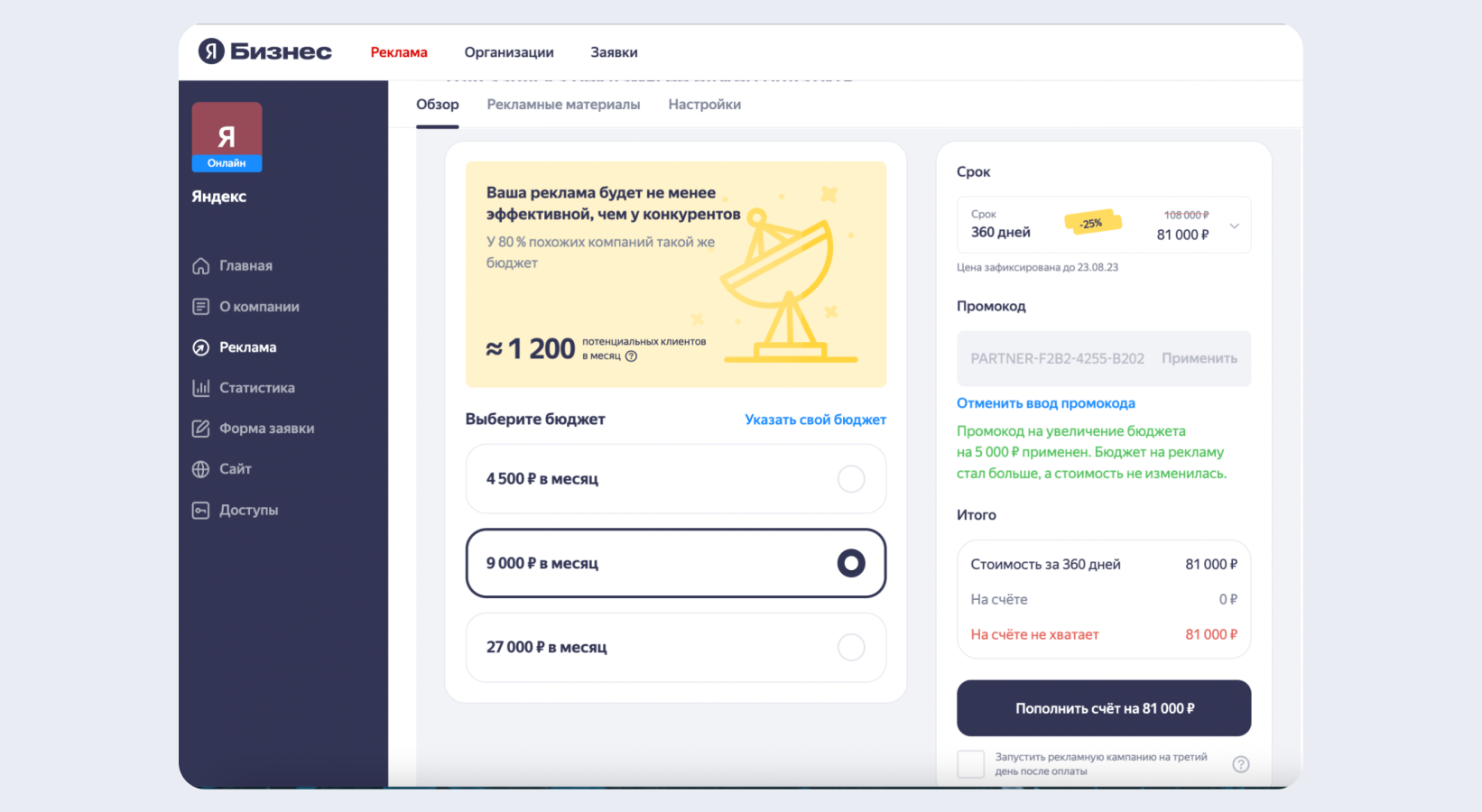Expand the Срок 360 дней dropdown chevron
This screenshot has width=1482, height=812.
(x=1234, y=226)
